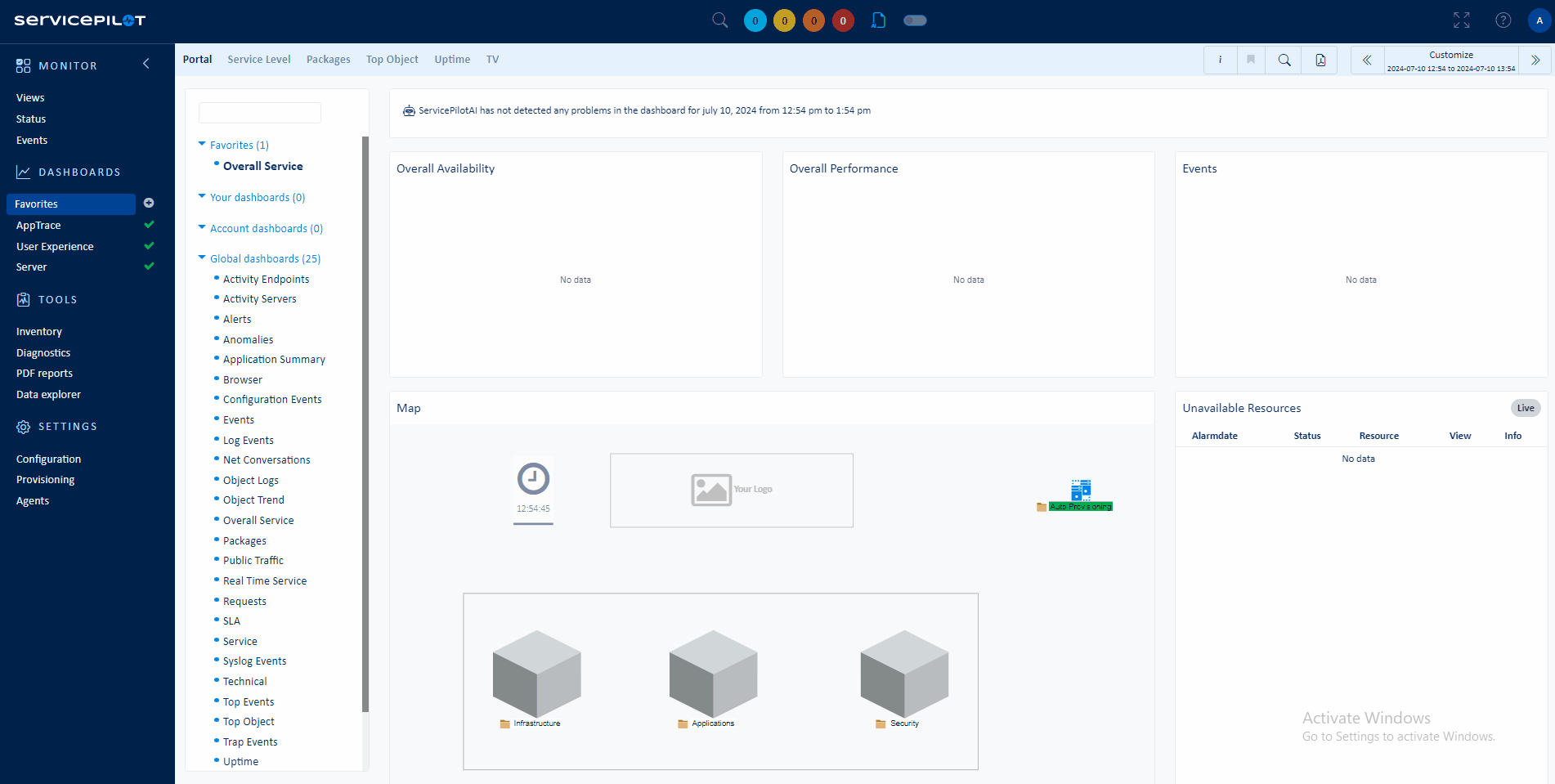The width and height of the screenshot is (1555, 784).
Task: Open Overall Service under Favorites
Action: coord(263,166)
